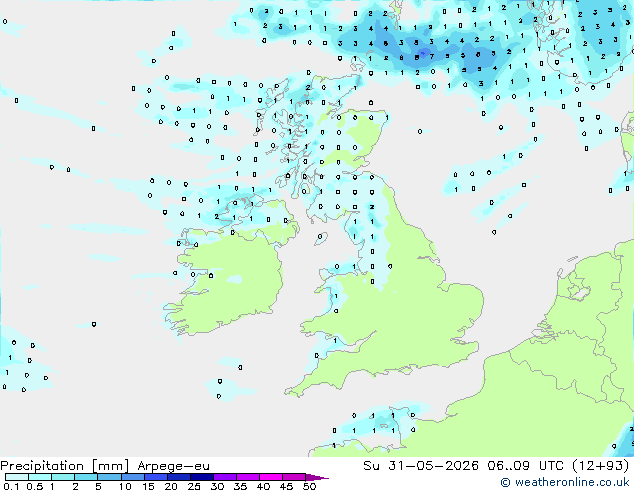Screen dimensions: 634x490
Task: Select the 'Precipitation [mm] Arpege-eu' title text
Action: click(x=105, y=466)
